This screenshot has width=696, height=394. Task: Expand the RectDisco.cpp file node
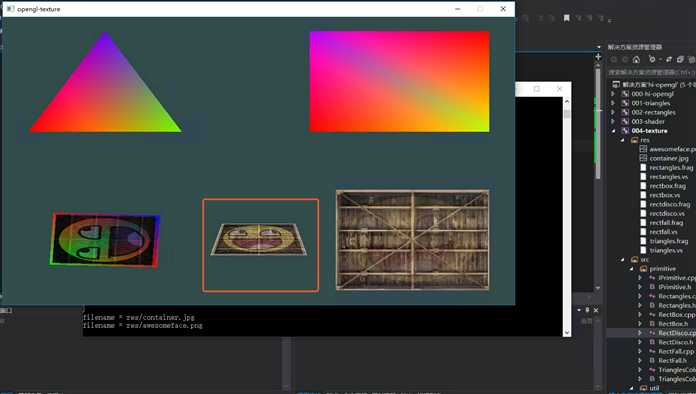[640, 333]
